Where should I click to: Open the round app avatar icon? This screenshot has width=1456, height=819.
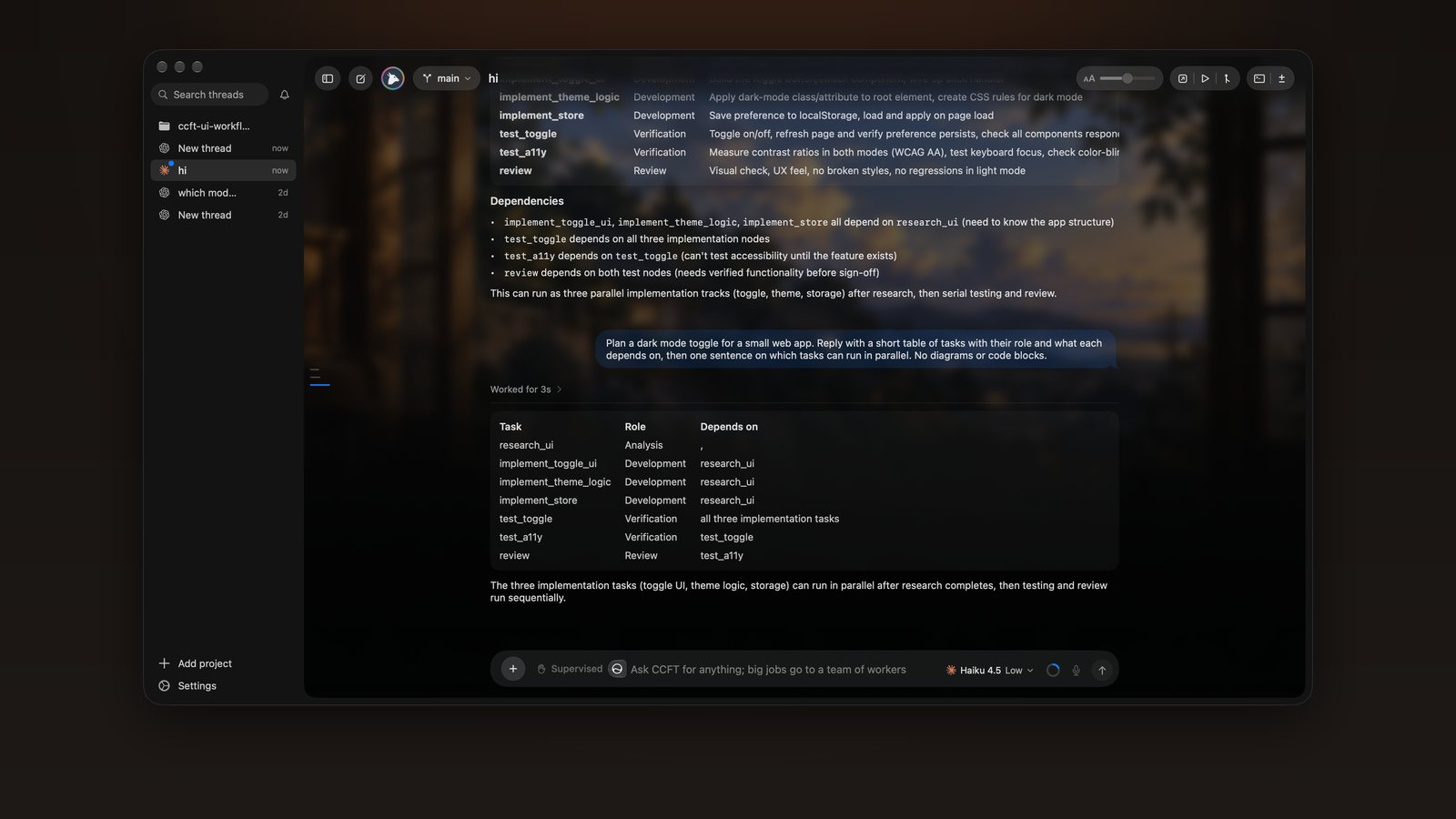point(392,78)
